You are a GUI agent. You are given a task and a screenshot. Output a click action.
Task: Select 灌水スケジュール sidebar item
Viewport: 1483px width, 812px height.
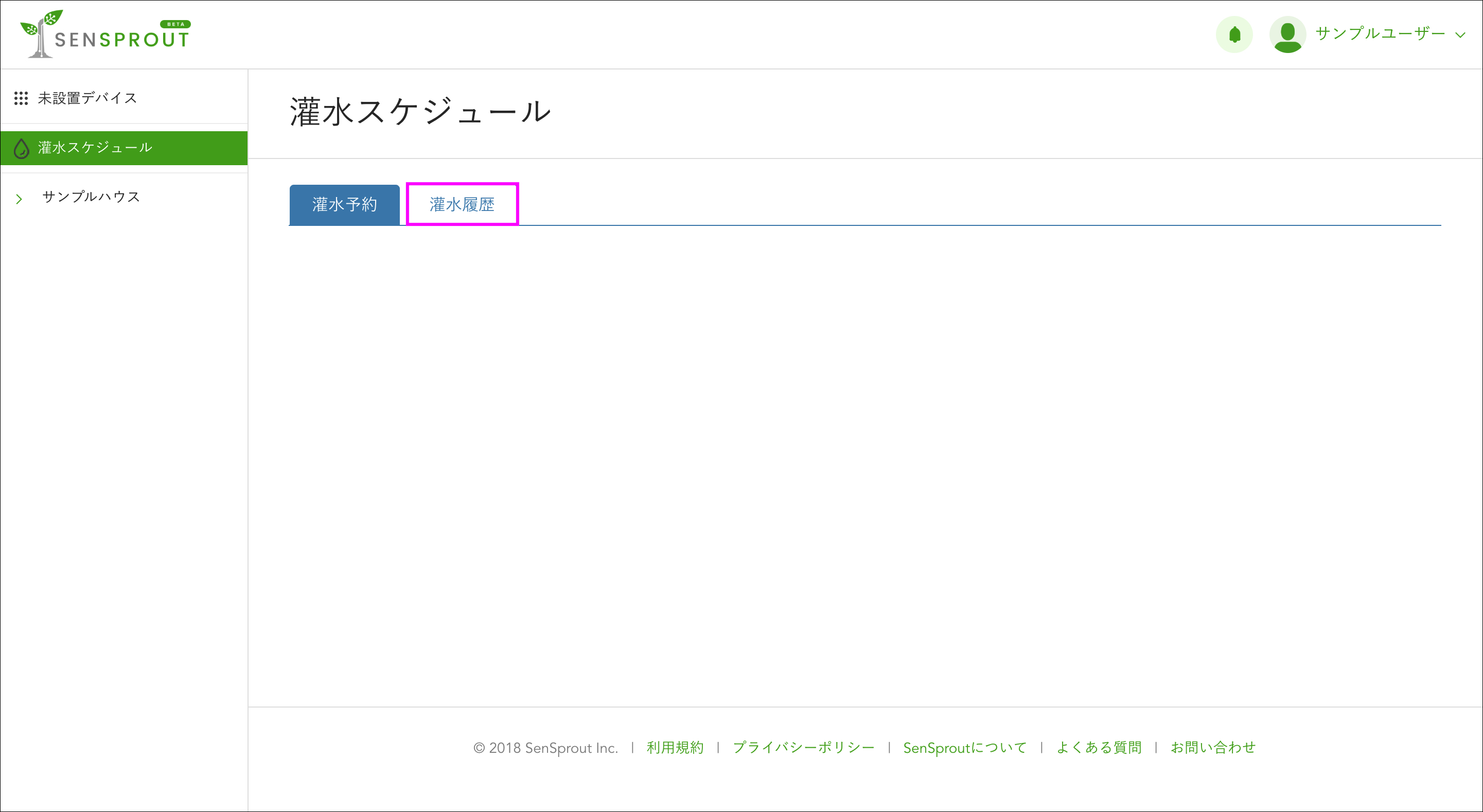[124, 148]
